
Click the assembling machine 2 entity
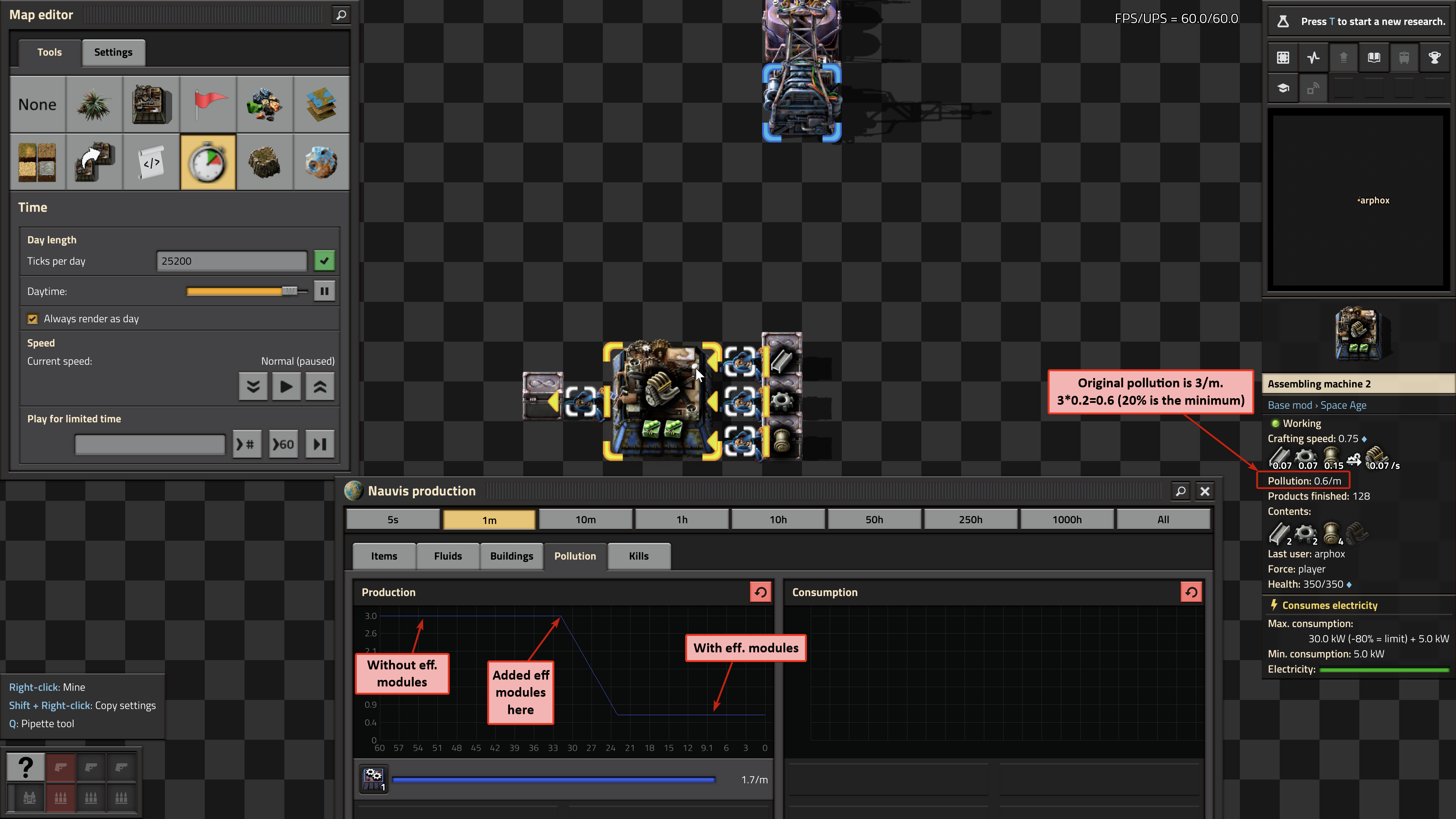(x=662, y=401)
